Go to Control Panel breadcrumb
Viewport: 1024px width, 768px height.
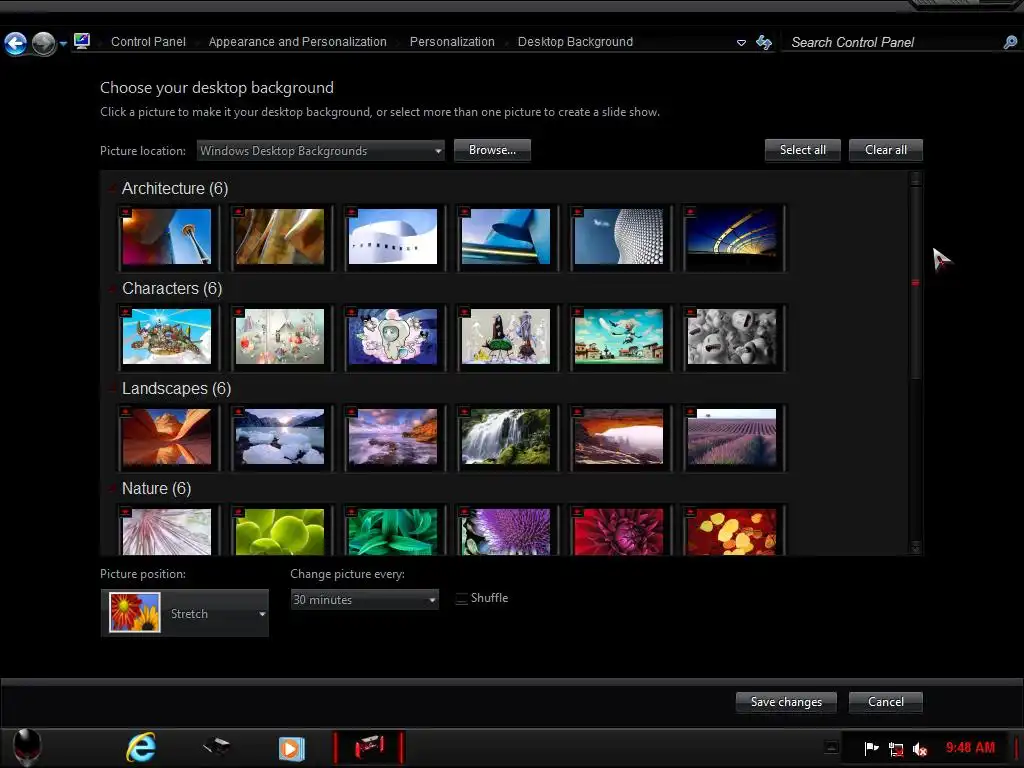[x=148, y=42]
